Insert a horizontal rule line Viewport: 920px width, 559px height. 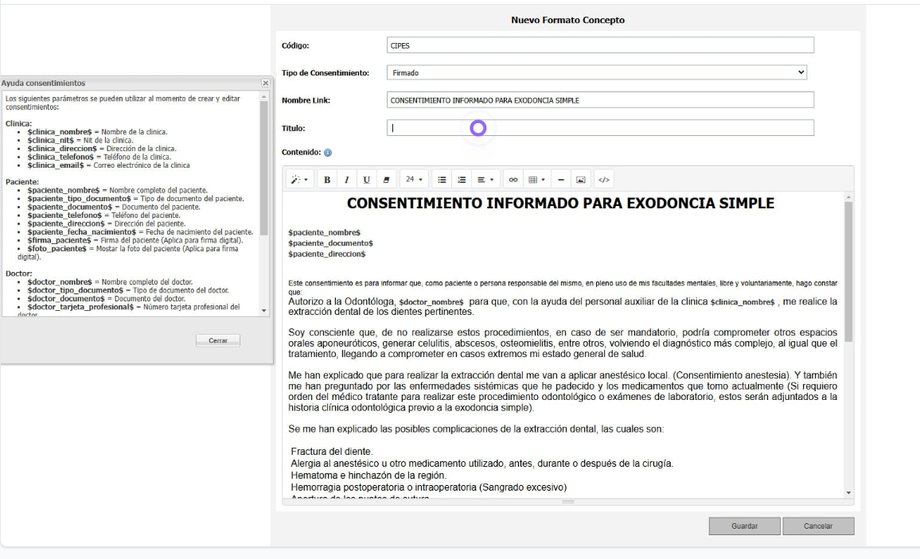[x=561, y=179]
